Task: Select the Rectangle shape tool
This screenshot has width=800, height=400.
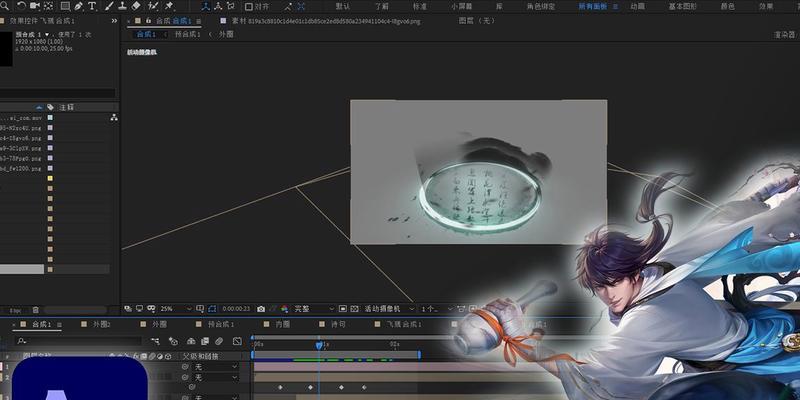Action: pyautogui.click(x=65, y=6)
